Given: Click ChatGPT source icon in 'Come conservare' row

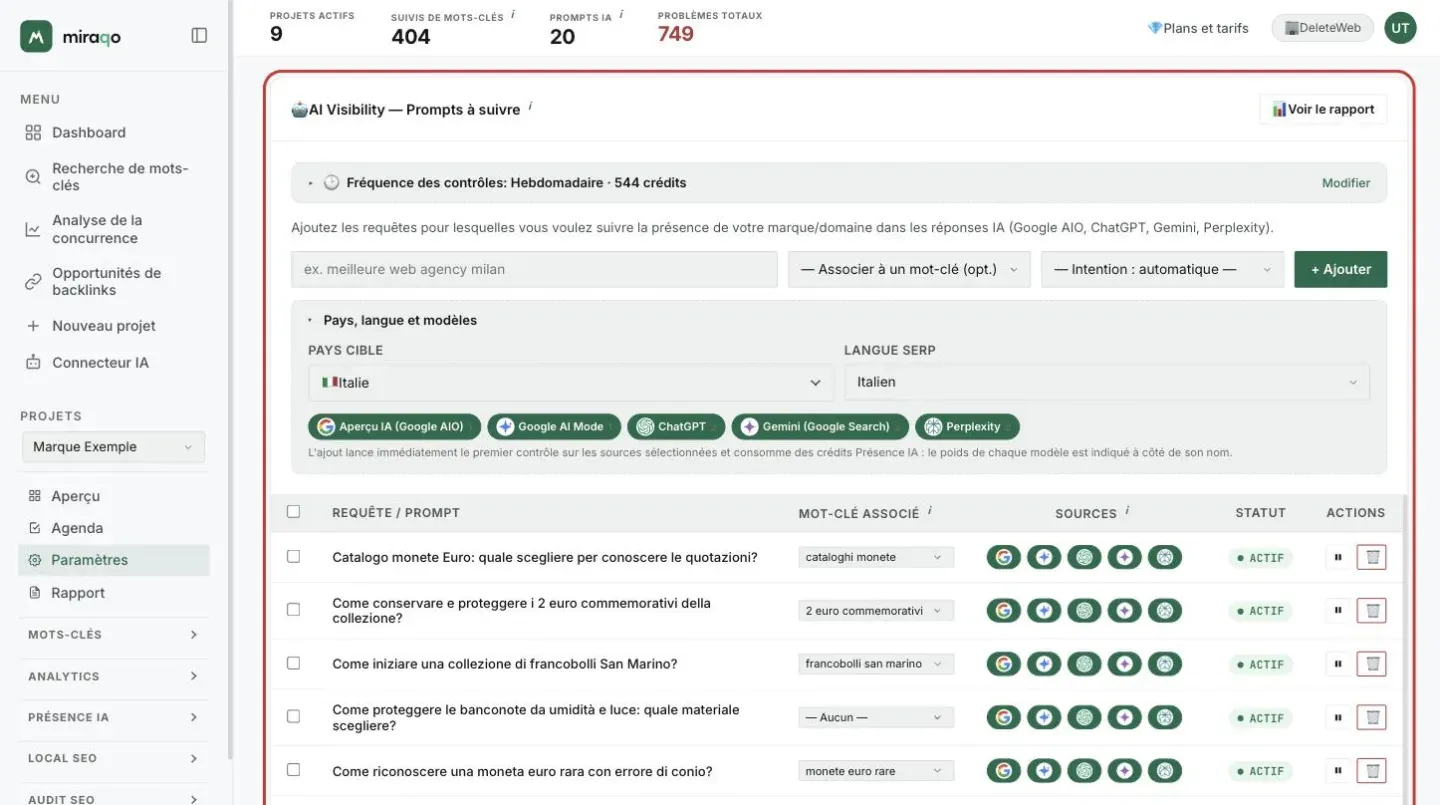Looking at the screenshot, I should point(1084,610).
